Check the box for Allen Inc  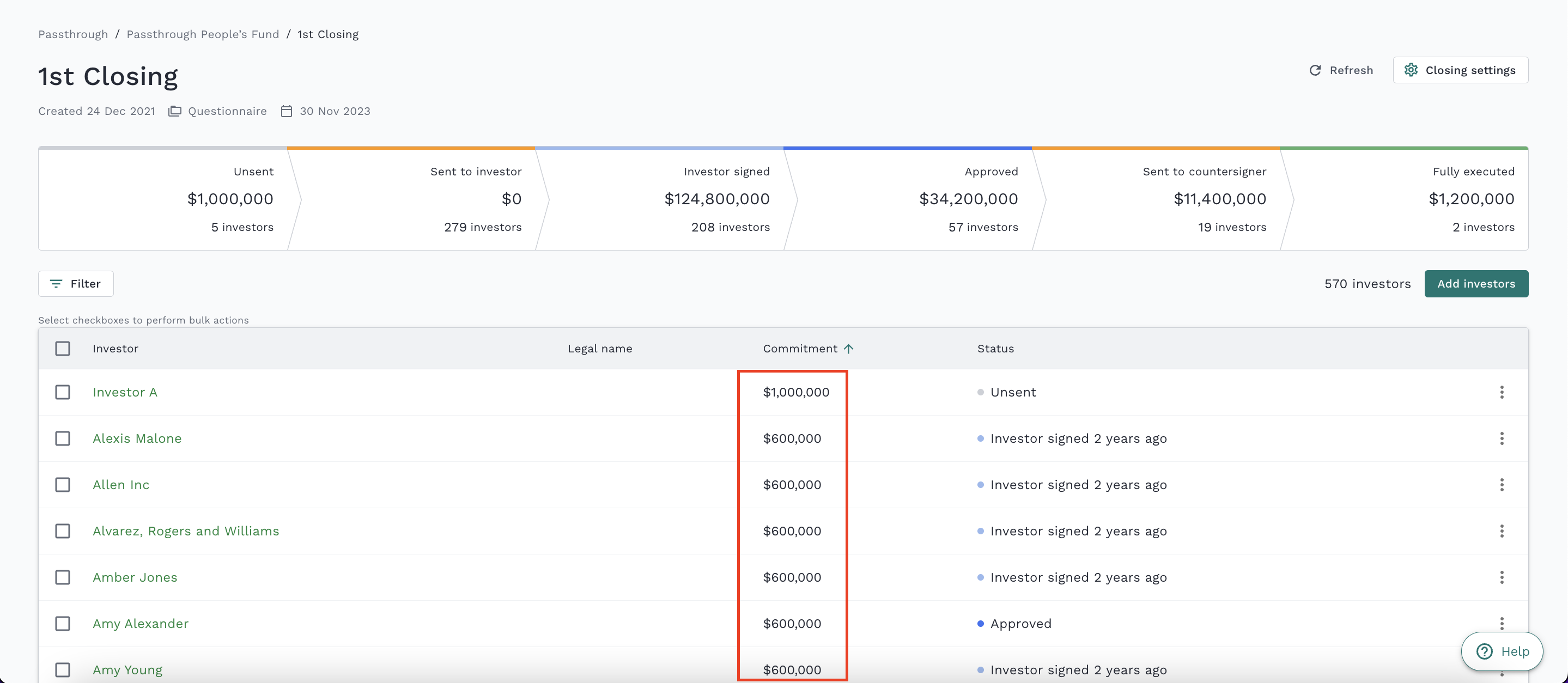click(63, 485)
